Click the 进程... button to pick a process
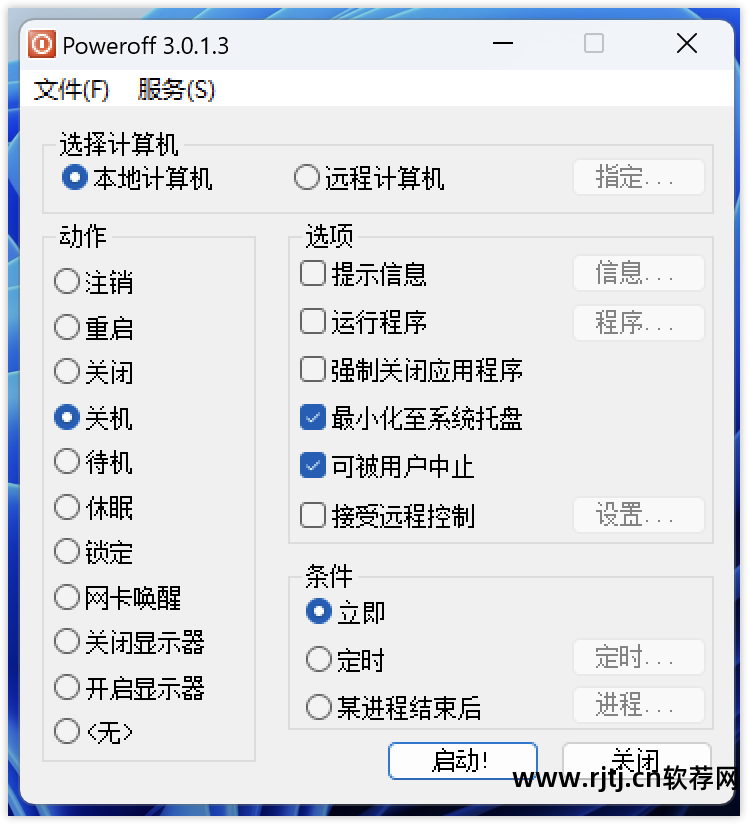The image size is (748, 824). point(637,705)
